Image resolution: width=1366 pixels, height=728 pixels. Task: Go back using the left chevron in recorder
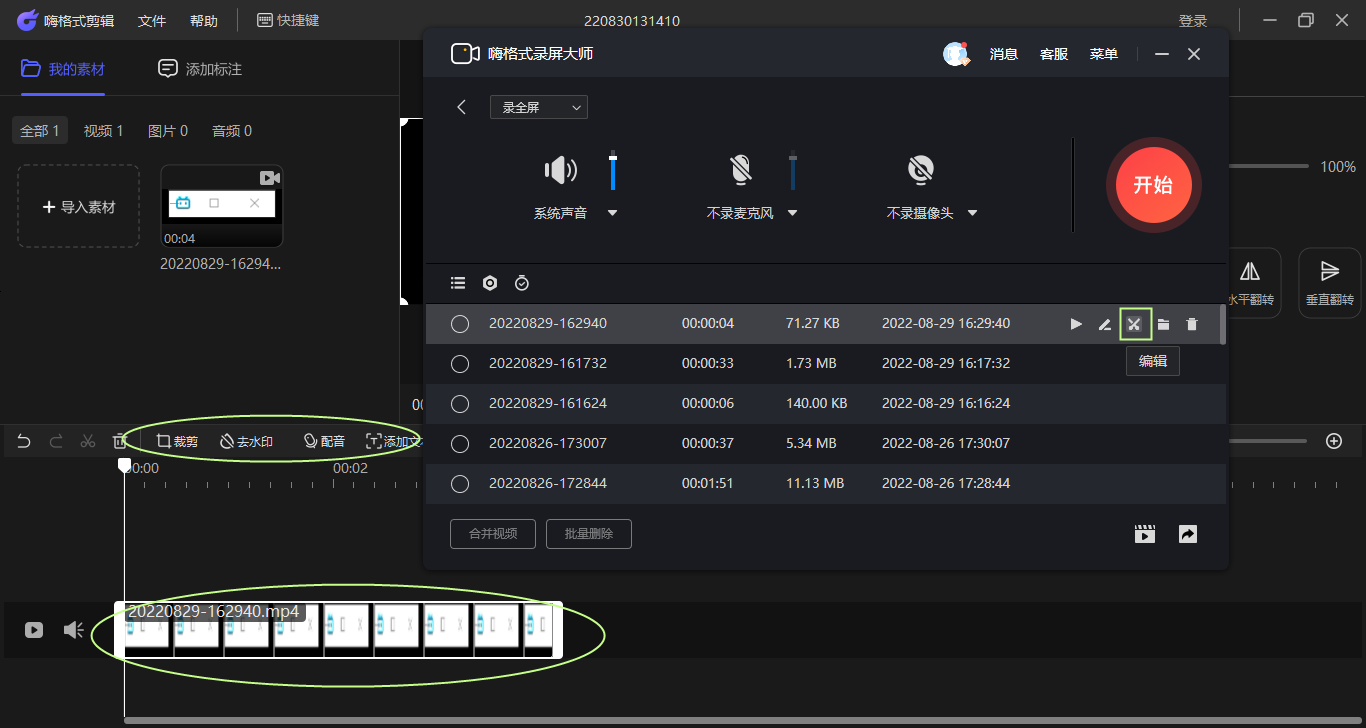click(461, 107)
